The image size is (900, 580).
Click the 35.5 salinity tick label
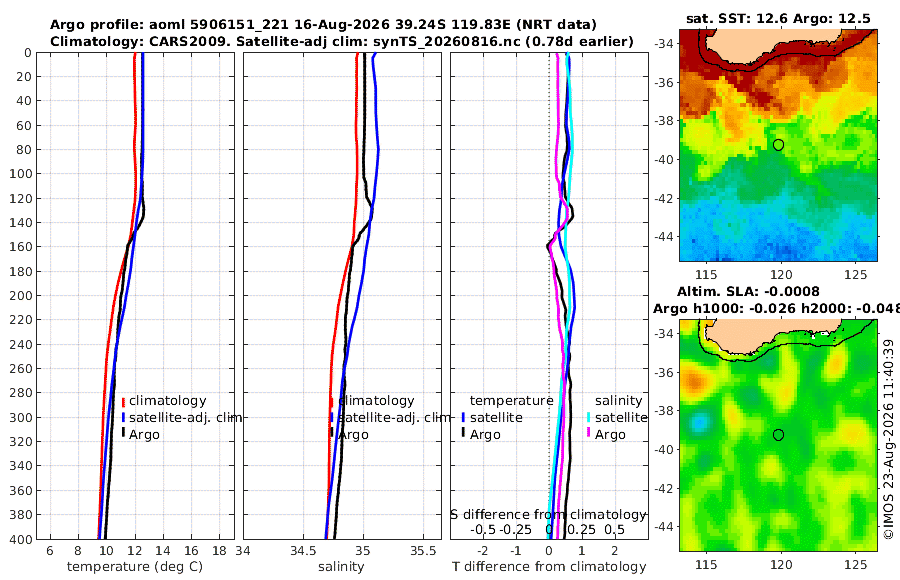423,551
